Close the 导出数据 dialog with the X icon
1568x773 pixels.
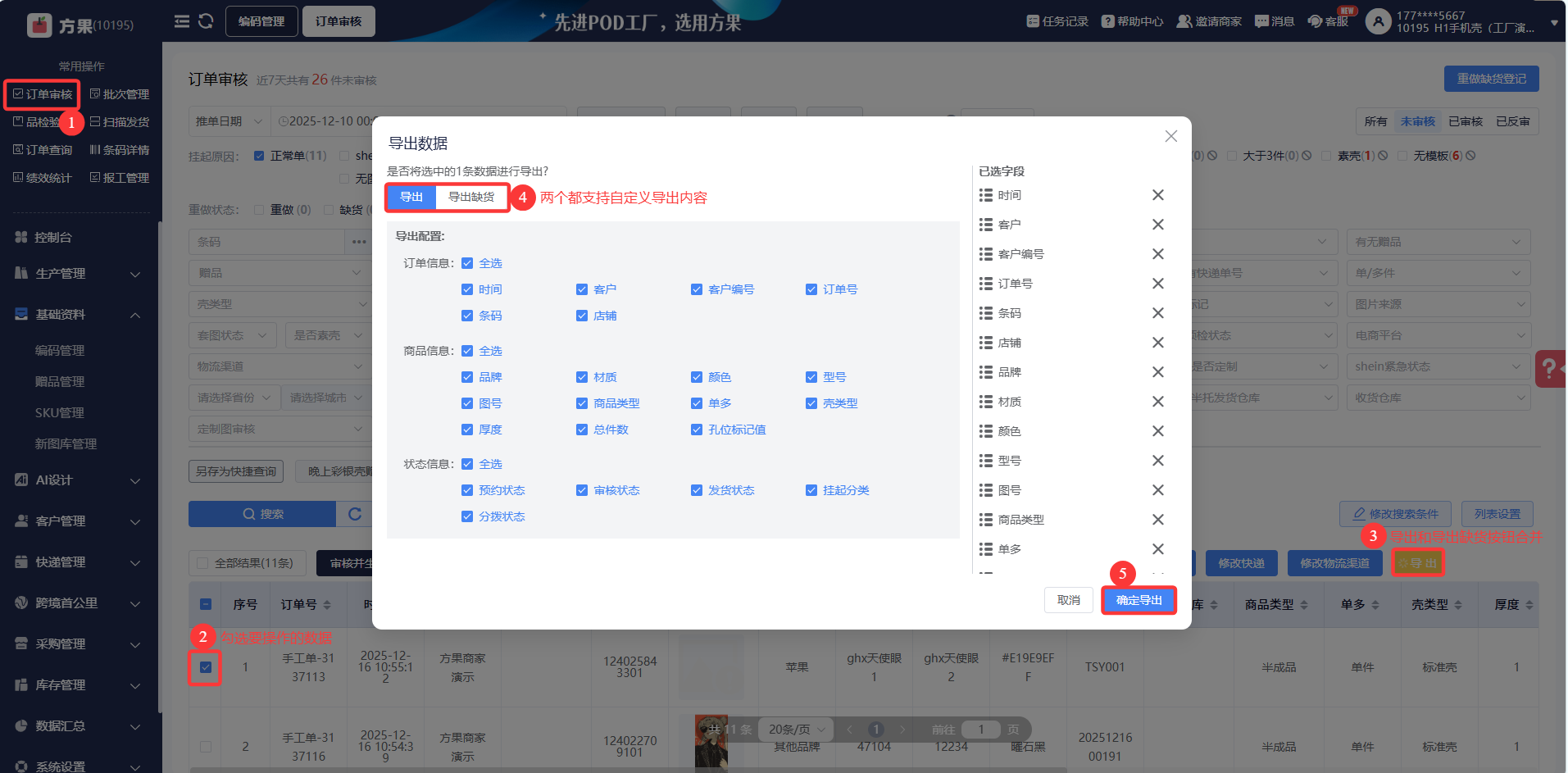(x=1171, y=136)
